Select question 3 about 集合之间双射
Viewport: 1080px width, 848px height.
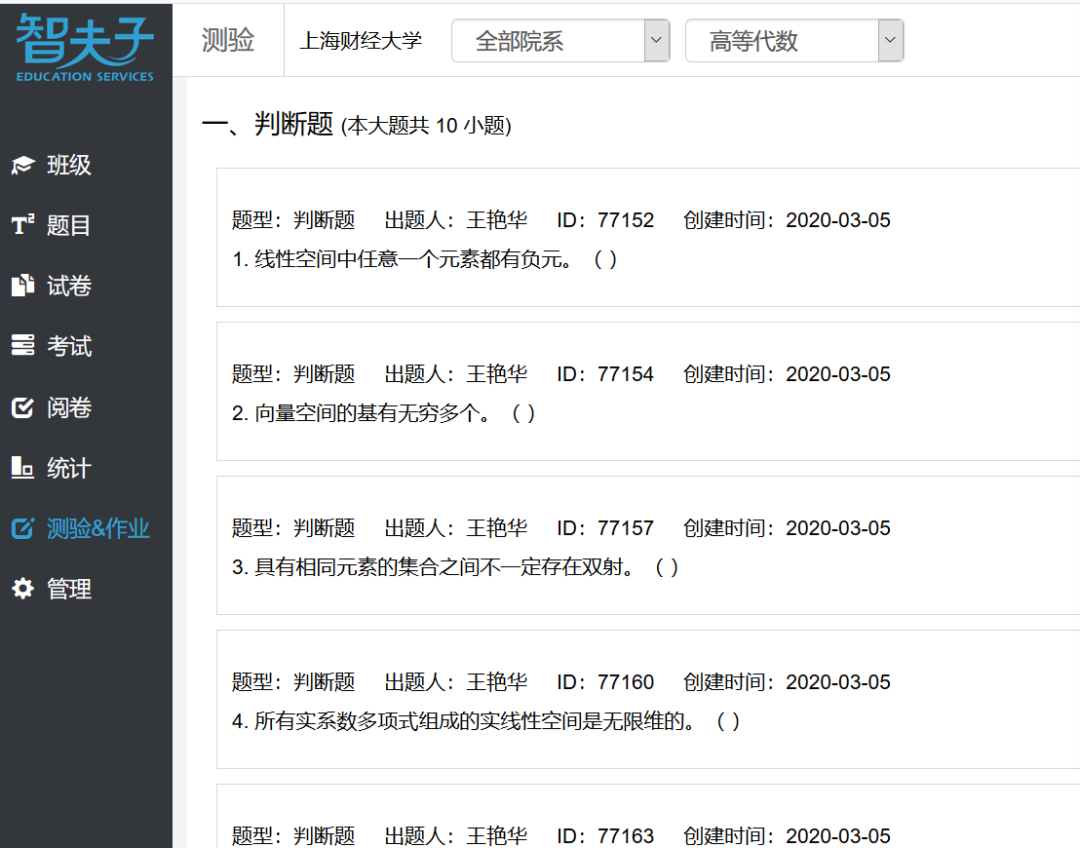(433, 567)
